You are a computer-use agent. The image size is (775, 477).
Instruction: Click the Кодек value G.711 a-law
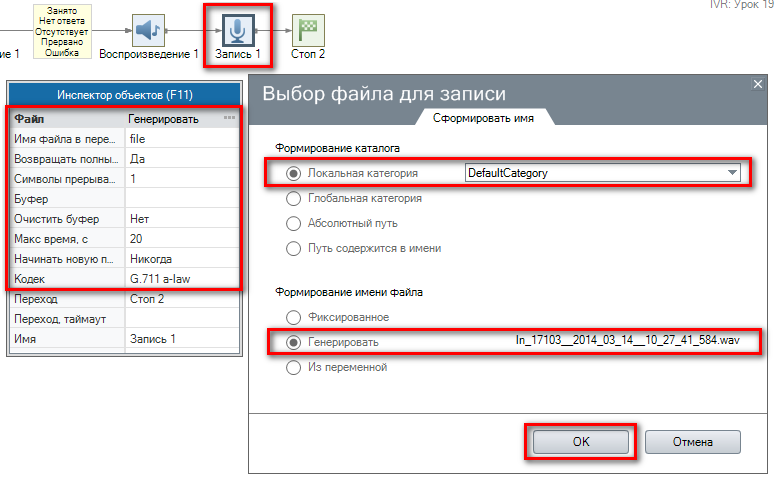[x=181, y=278]
